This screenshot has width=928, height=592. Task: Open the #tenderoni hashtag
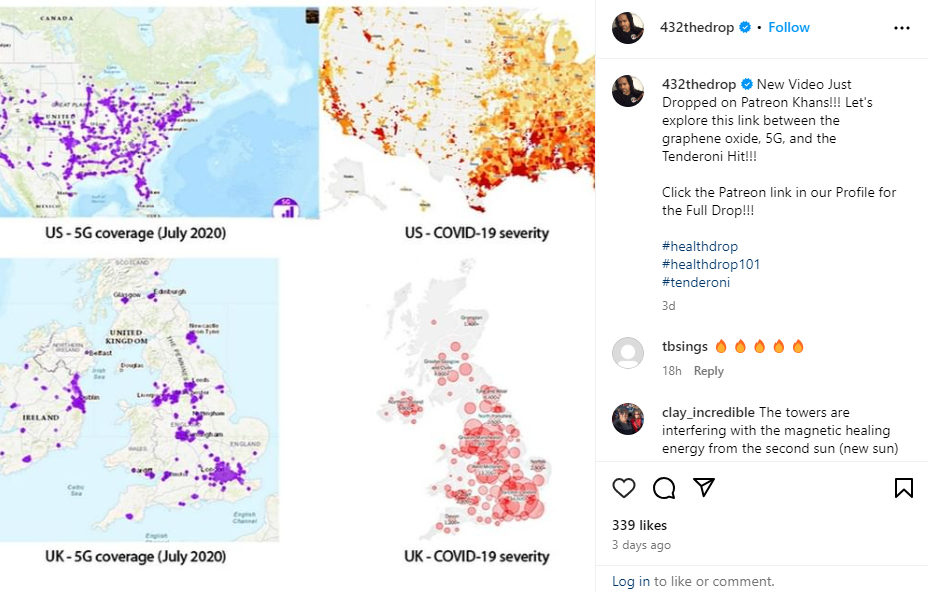point(695,282)
